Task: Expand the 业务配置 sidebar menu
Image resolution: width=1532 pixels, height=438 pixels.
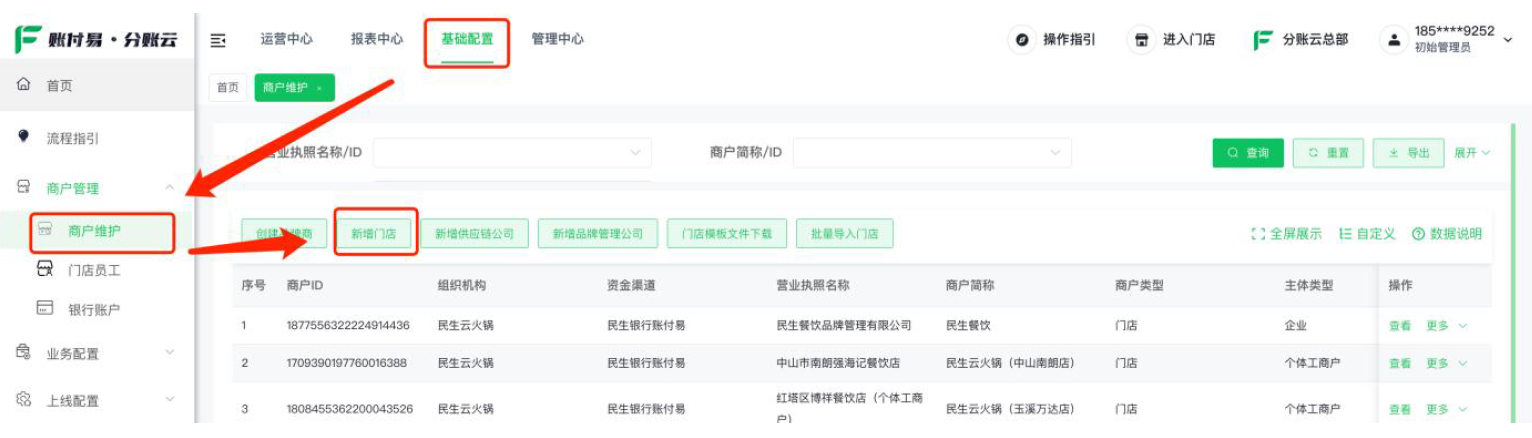Action: click(95, 353)
